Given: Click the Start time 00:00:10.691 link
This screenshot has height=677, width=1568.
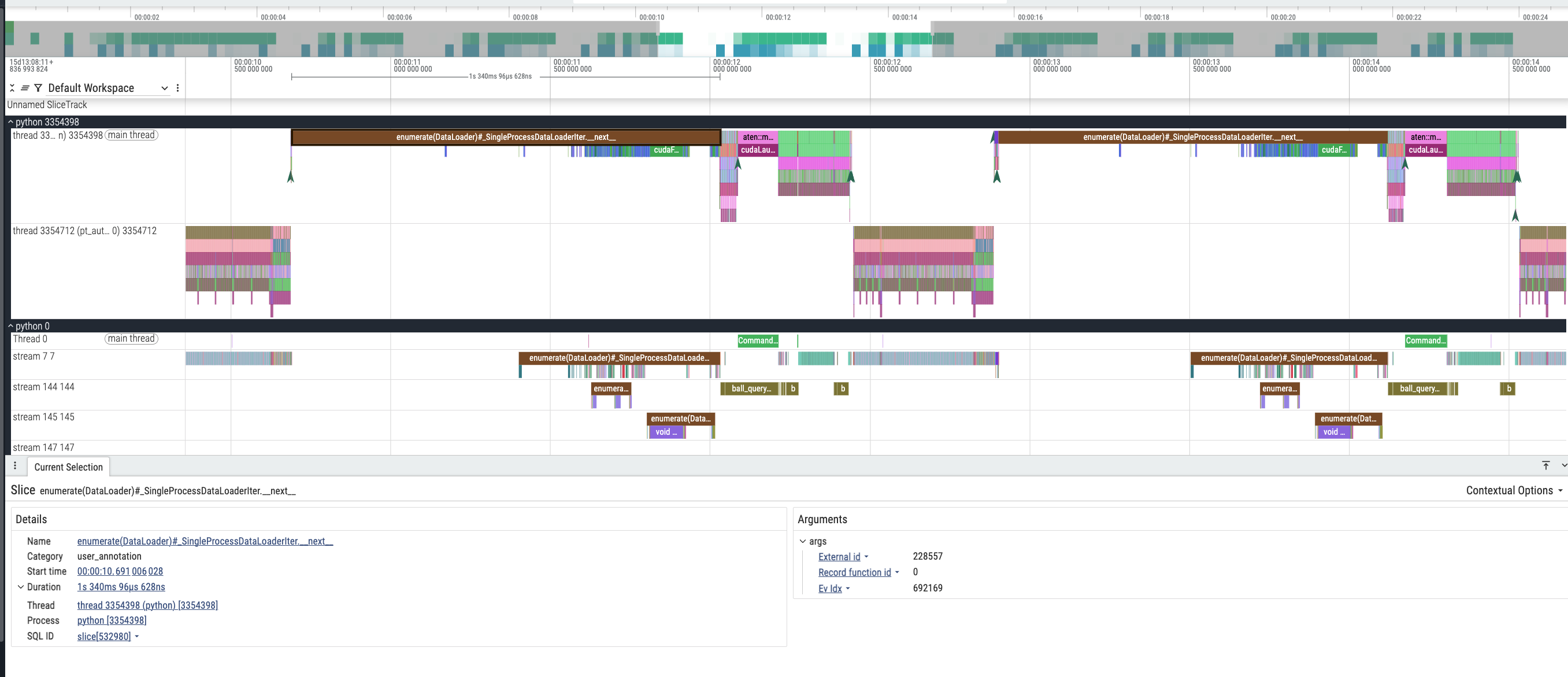Looking at the screenshot, I should point(120,572).
